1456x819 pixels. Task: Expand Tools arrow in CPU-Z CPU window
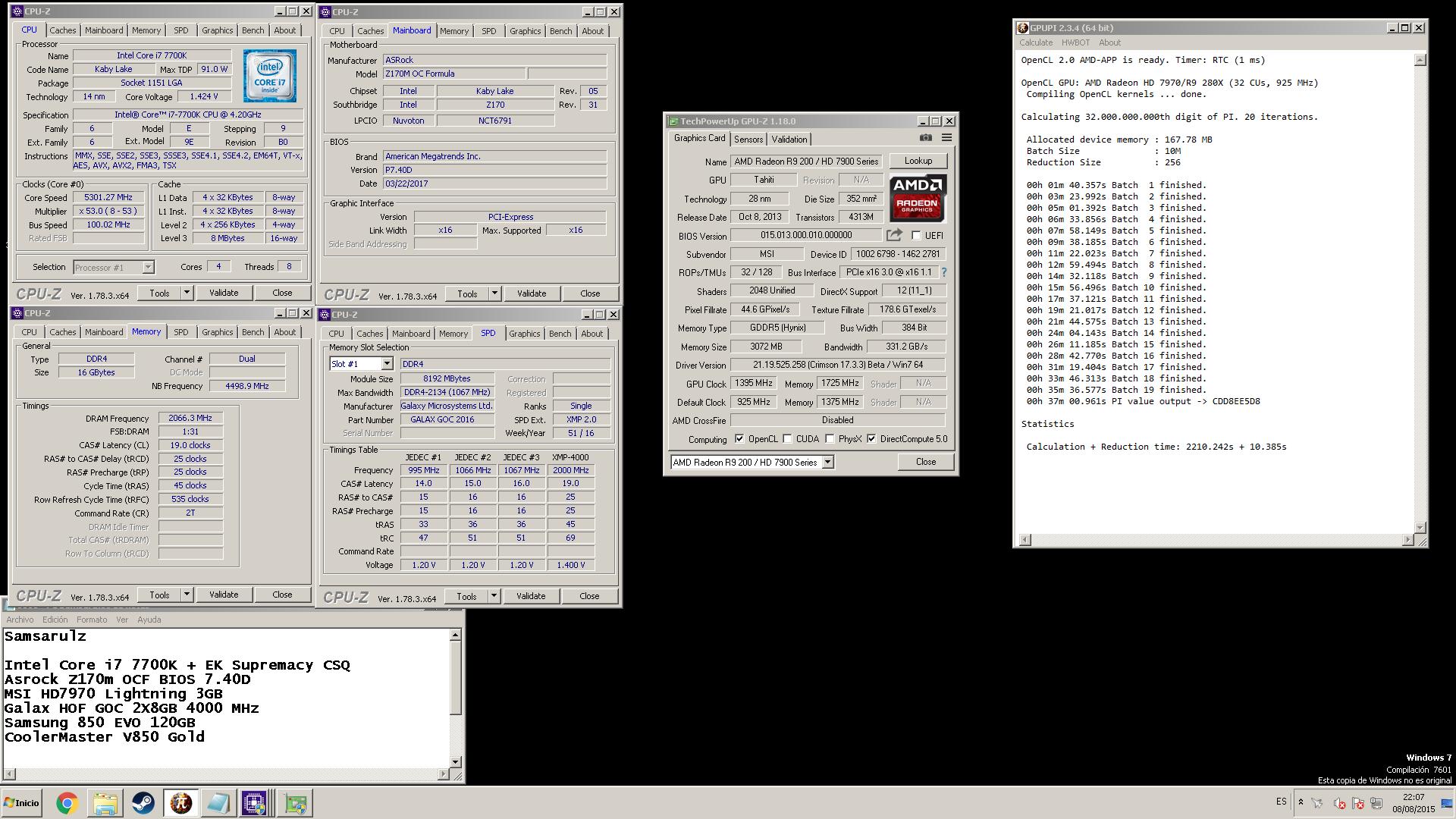[187, 293]
